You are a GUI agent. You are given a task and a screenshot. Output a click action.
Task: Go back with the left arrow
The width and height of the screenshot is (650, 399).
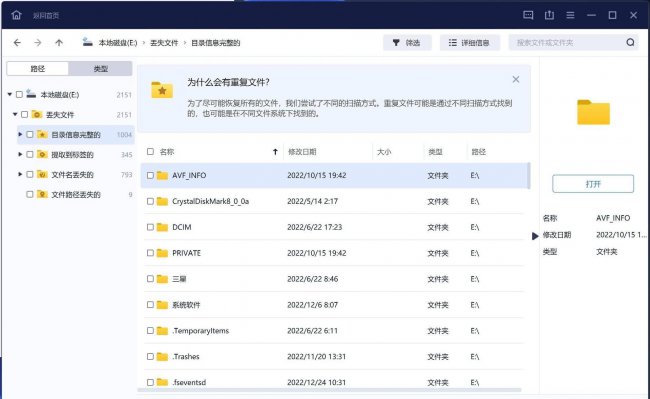(x=17, y=43)
